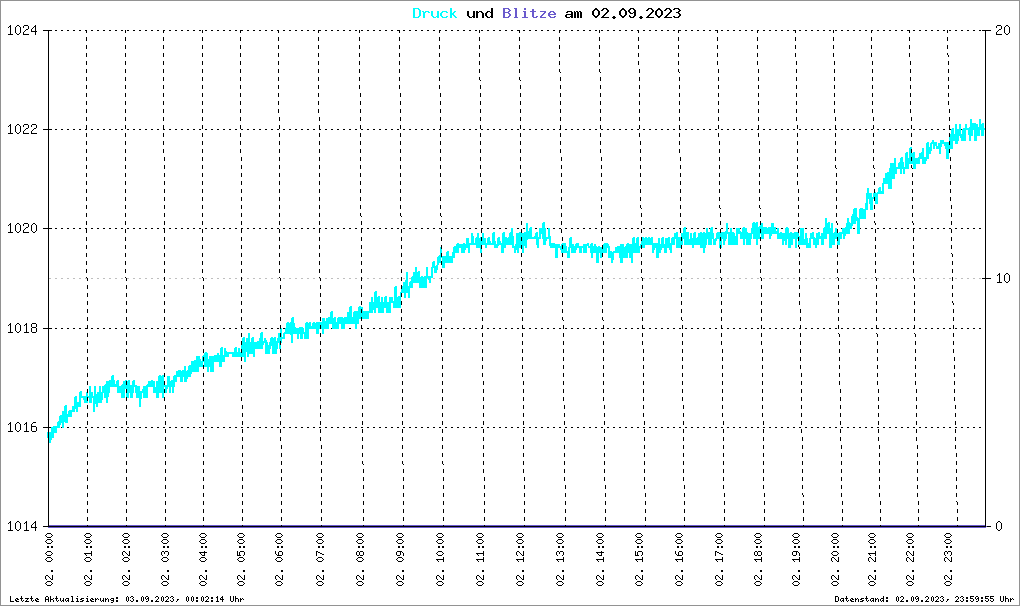
Task: Click the 1018 pressure axis label
Action: 20,328
